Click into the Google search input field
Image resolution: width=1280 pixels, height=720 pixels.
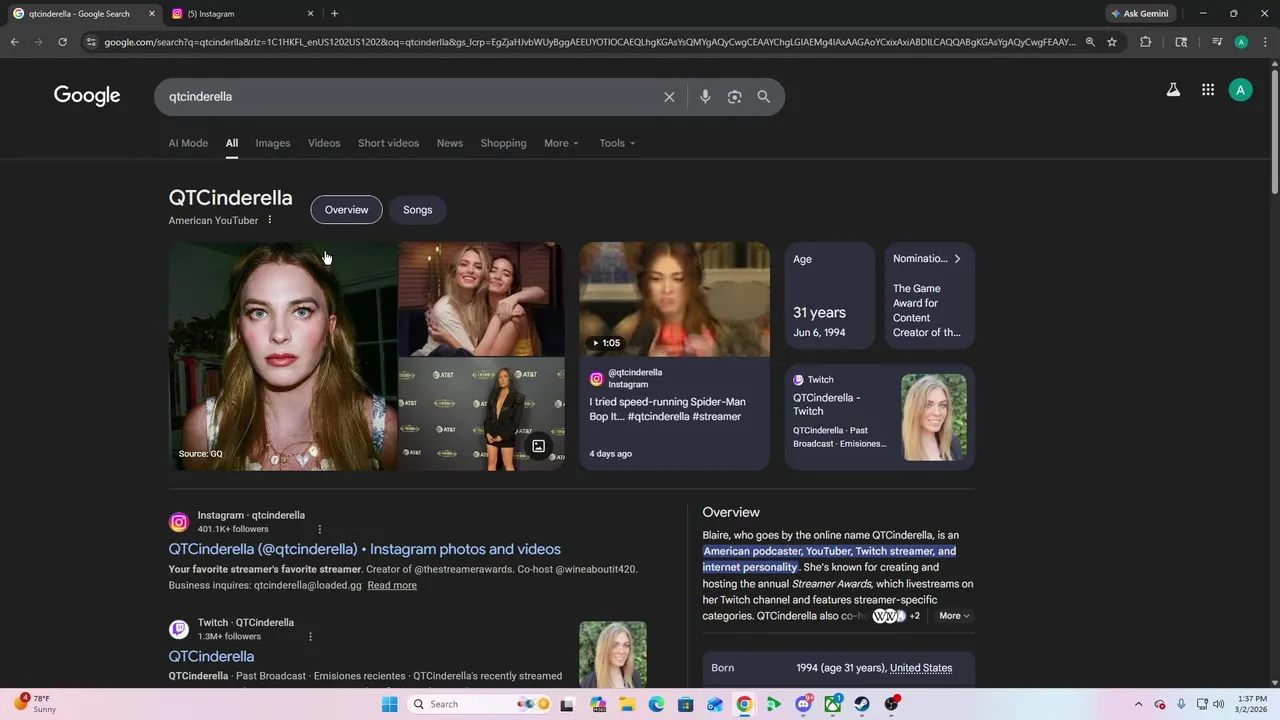[410, 97]
